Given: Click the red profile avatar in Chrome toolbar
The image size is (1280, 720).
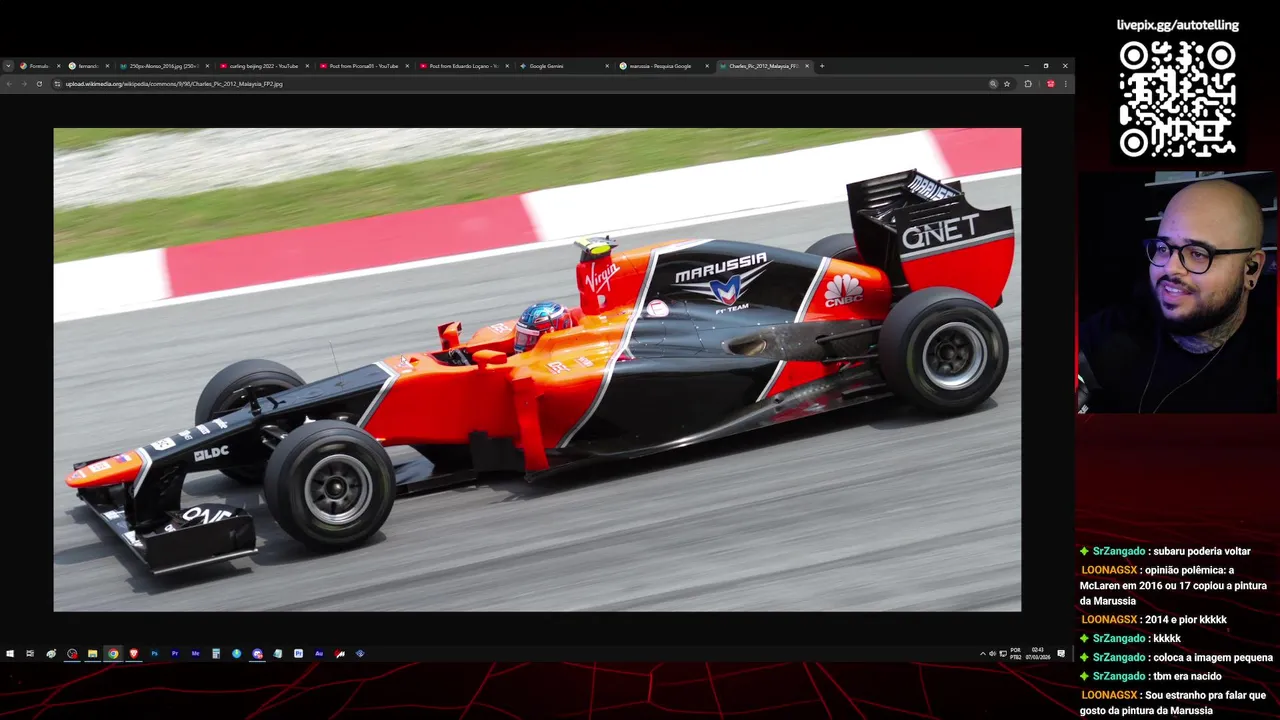Looking at the screenshot, I should (x=1050, y=84).
